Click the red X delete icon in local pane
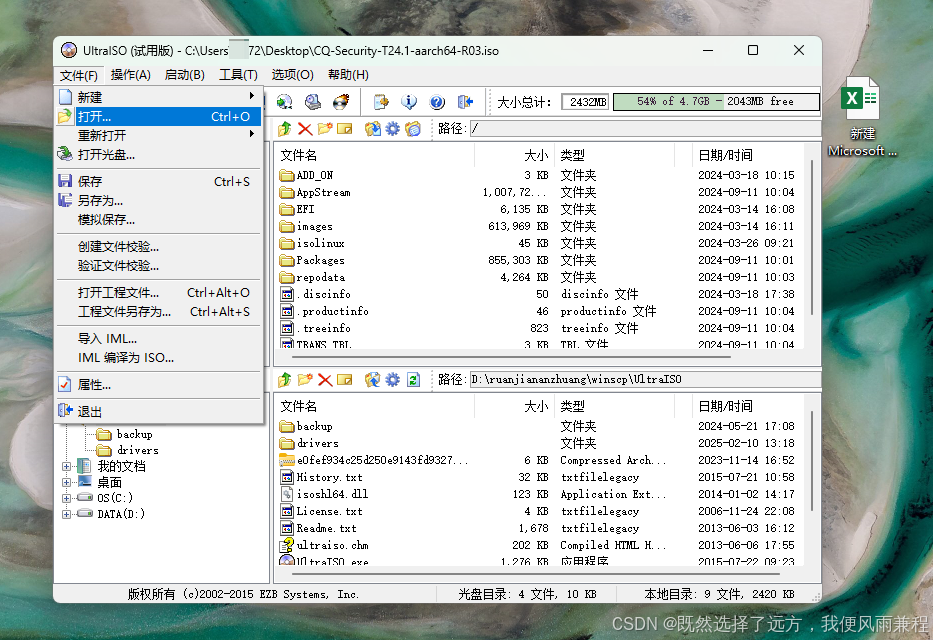 pos(325,379)
